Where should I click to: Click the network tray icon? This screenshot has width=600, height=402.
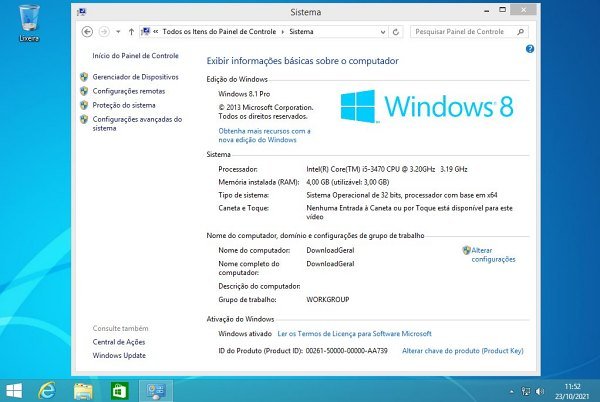click(x=526, y=391)
